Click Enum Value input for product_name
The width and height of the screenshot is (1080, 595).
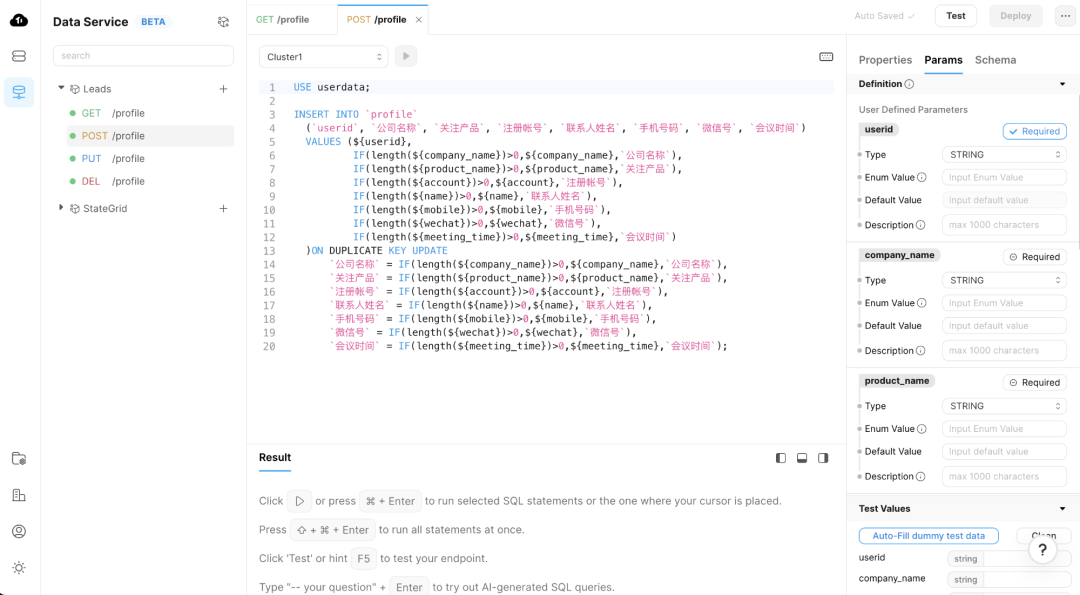point(1004,429)
